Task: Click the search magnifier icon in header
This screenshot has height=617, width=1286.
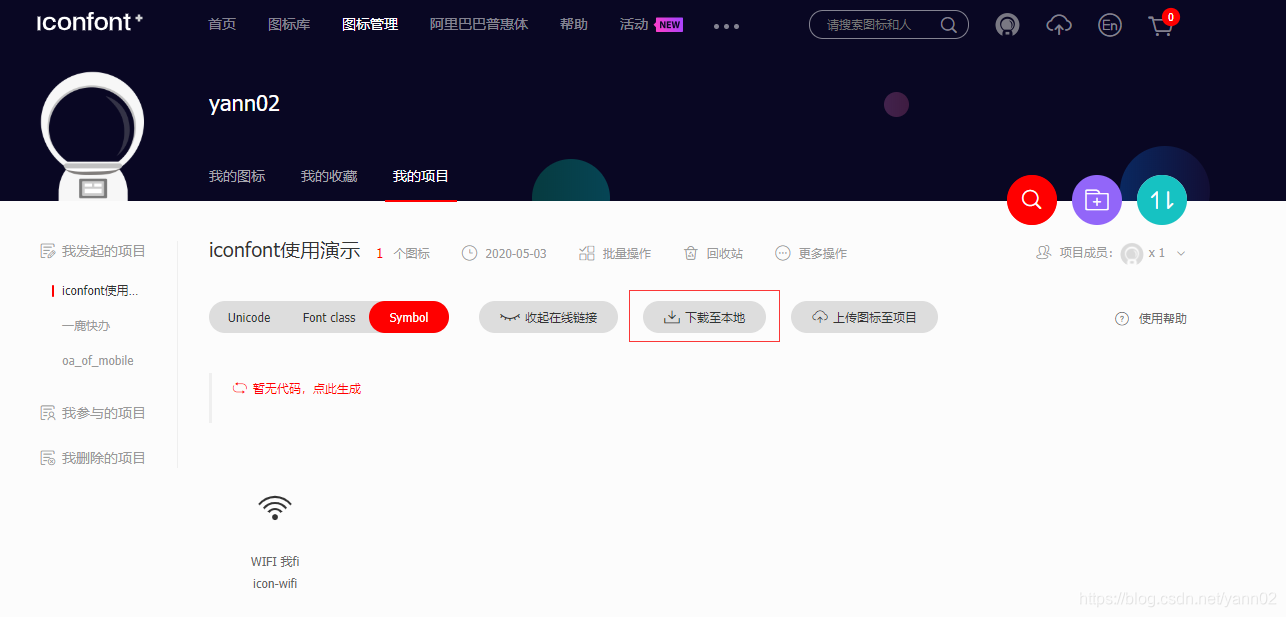Action: (x=948, y=25)
